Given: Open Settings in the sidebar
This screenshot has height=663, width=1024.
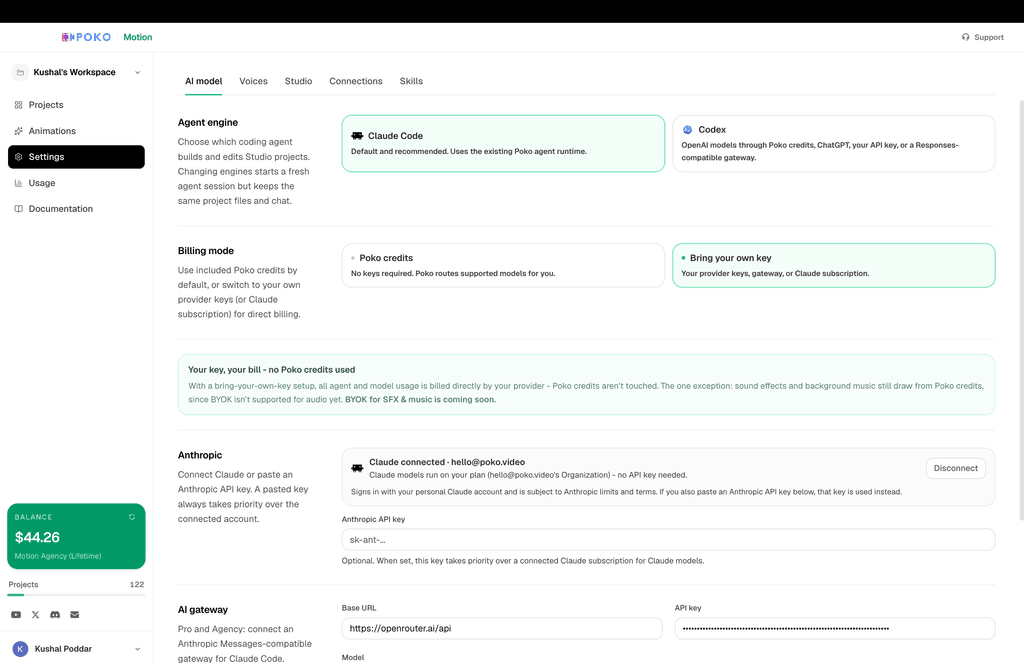Looking at the screenshot, I should point(76,157).
